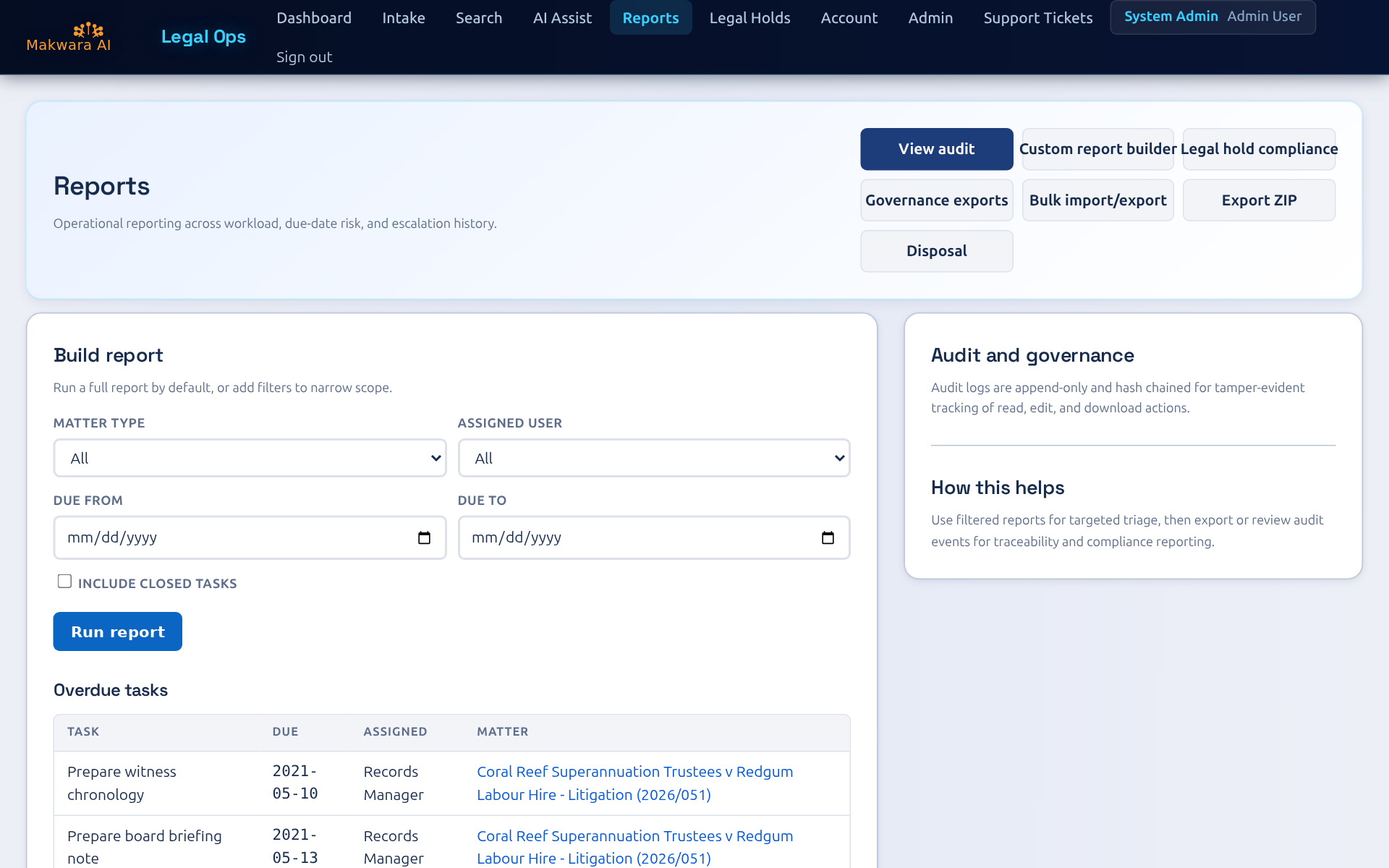
Task: Click the Makwara AI logo icon
Action: 88,30
